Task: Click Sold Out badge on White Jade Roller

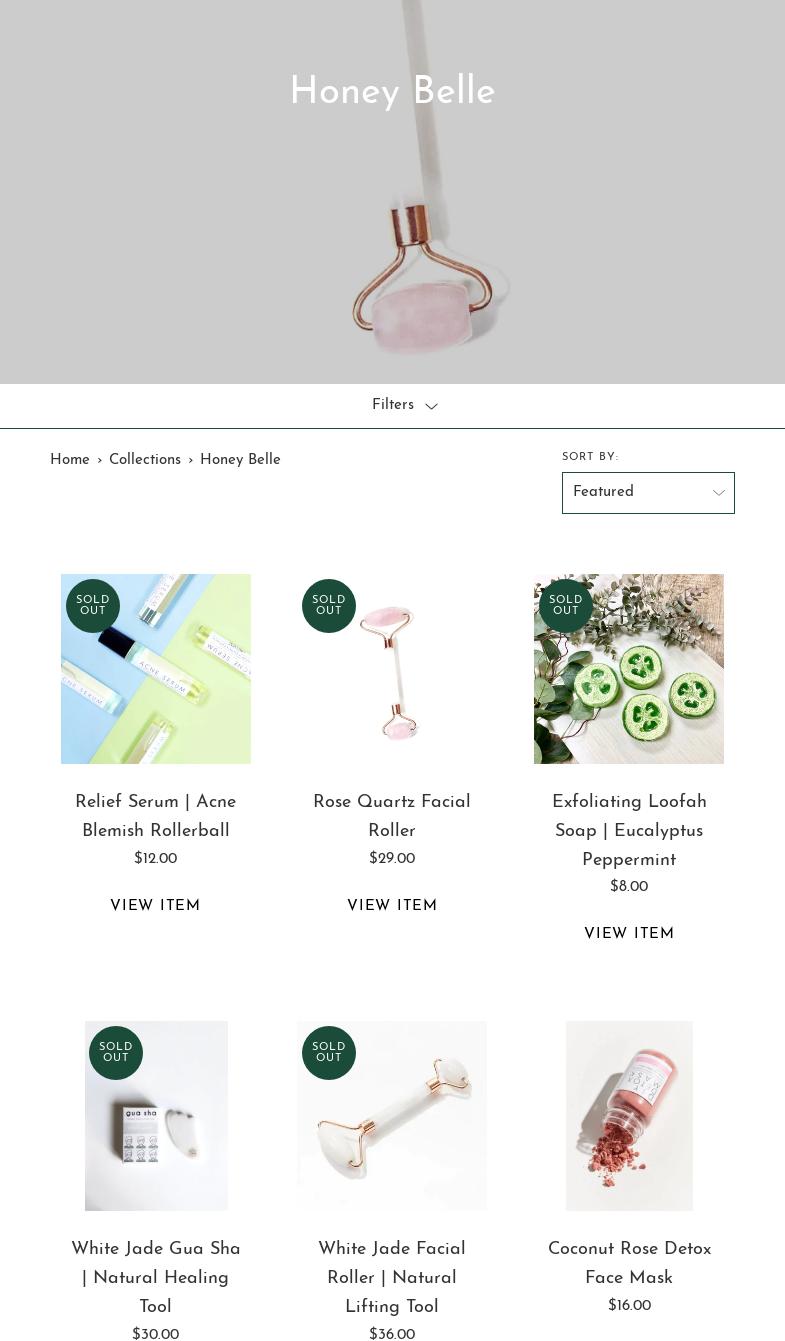Action: (329, 1053)
